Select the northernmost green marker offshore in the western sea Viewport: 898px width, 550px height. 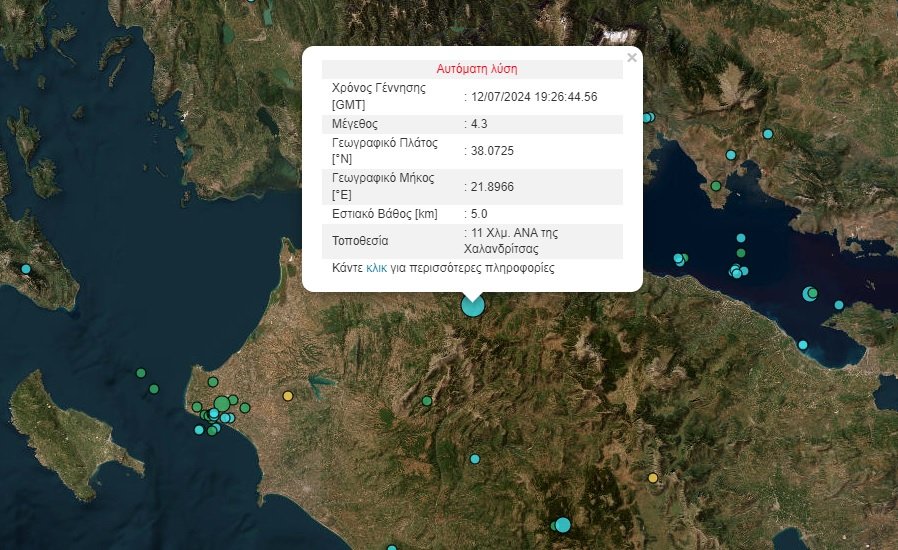141,373
